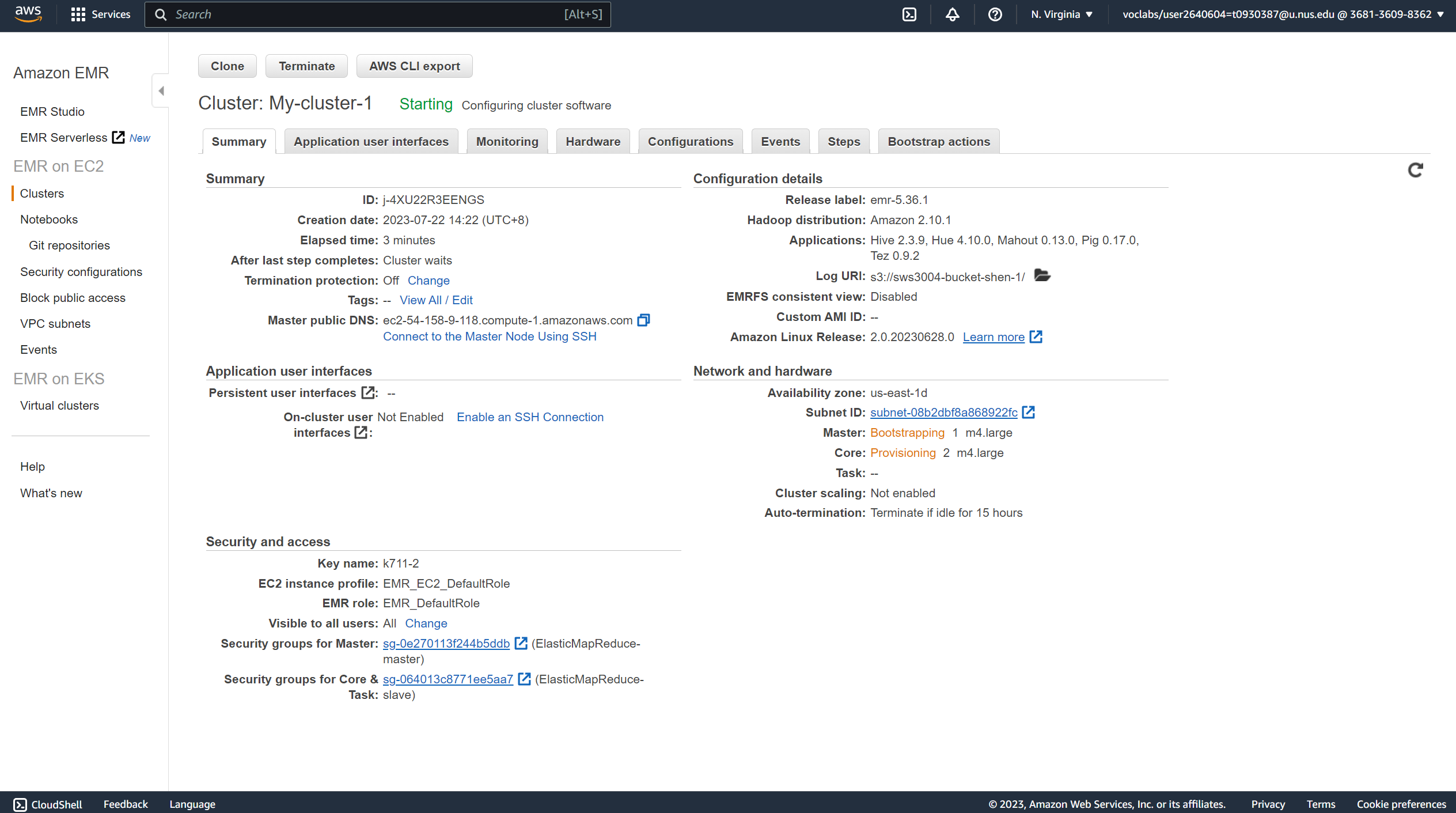Open external link icon beside Subnet ID

coord(1029,412)
